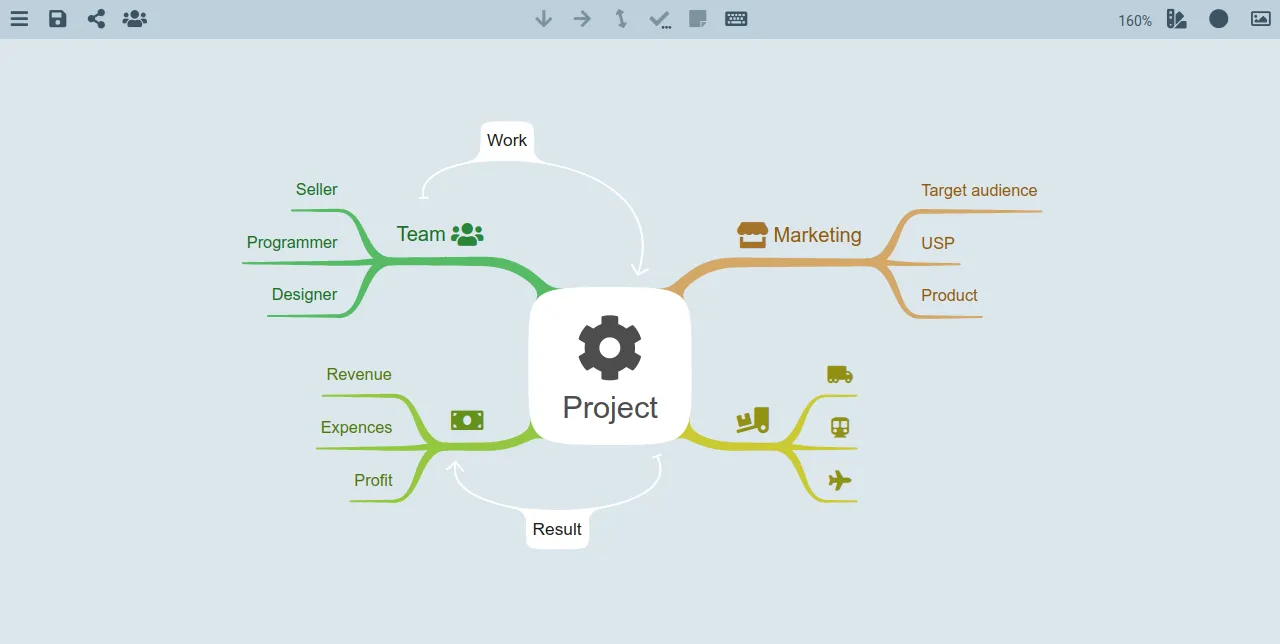This screenshot has height=644, width=1280.
Task: Click the airplane icon on the transport branch
Action: tap(840, 480)
